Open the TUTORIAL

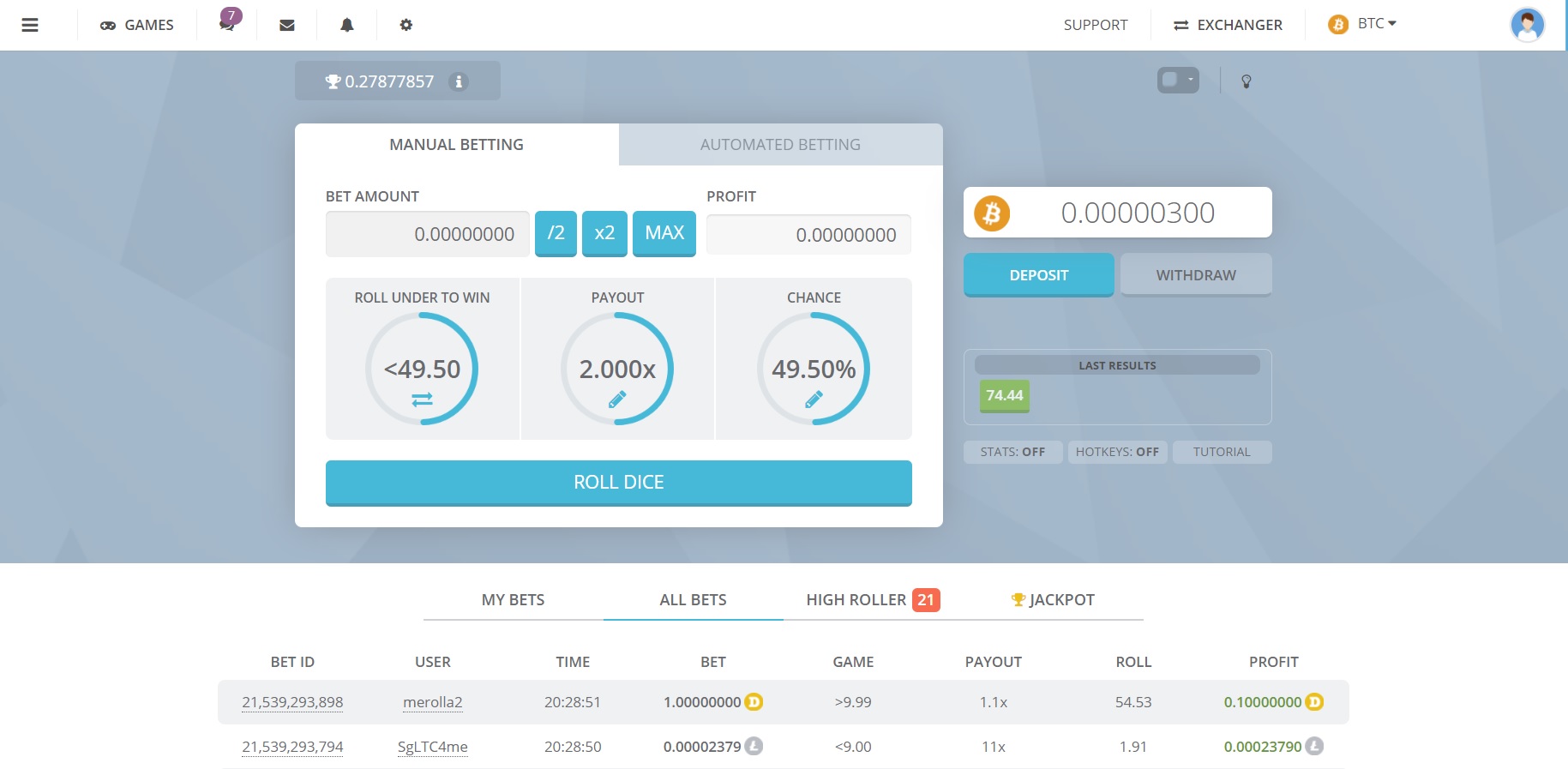coord(1222,452)
